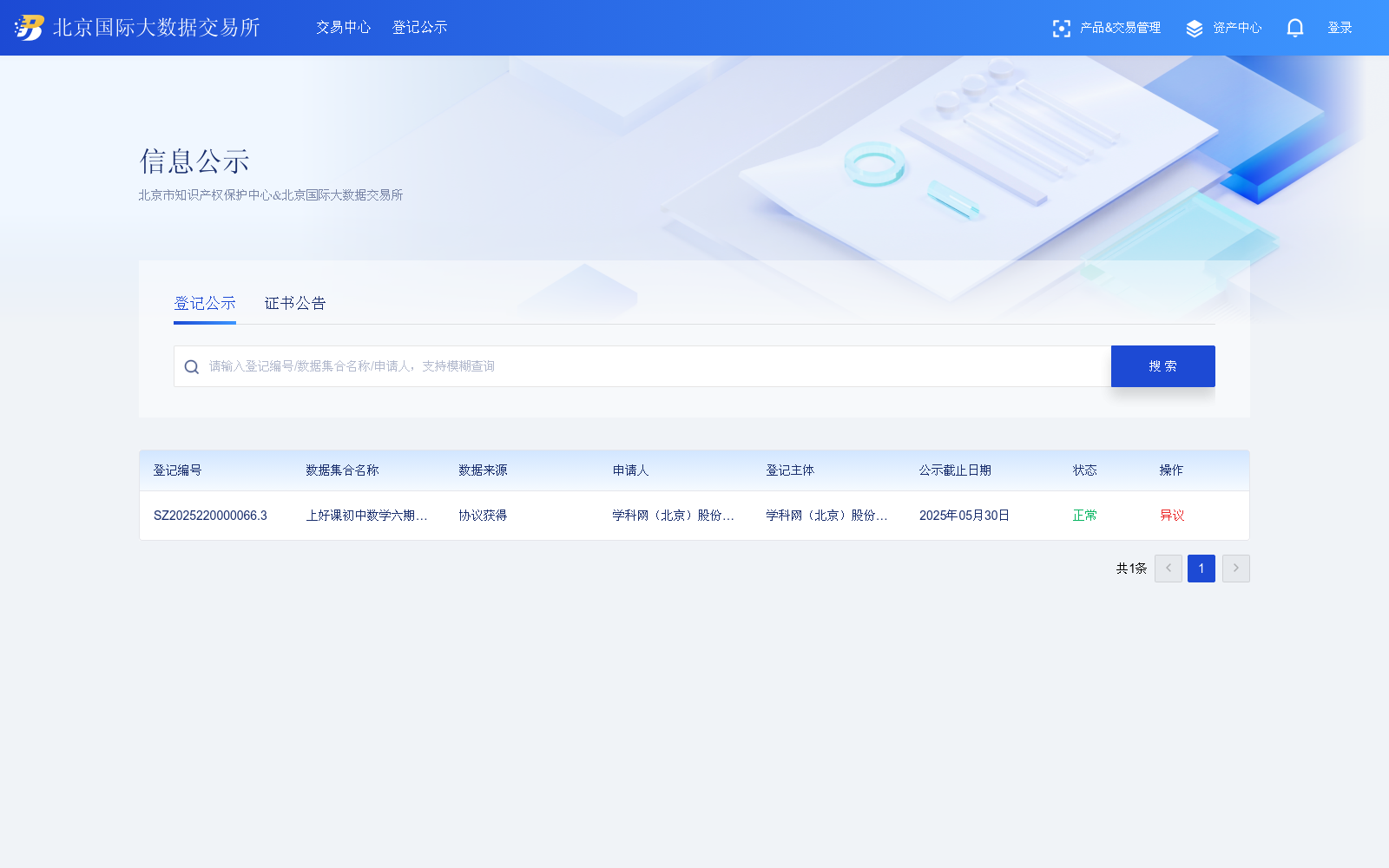Switch to the 证书公告 tab
Image resolution: width=1389 pixels, height=868 pixels.
tap(295, 303)
